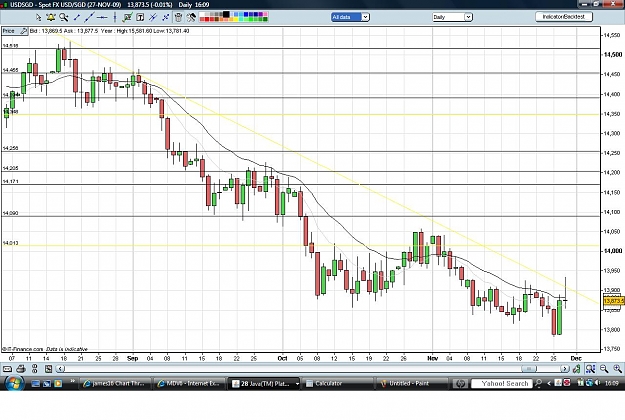Pick the black color swatch
This screenshot has height=420, width=625.
pyautogui.click(x=226, y=14)
